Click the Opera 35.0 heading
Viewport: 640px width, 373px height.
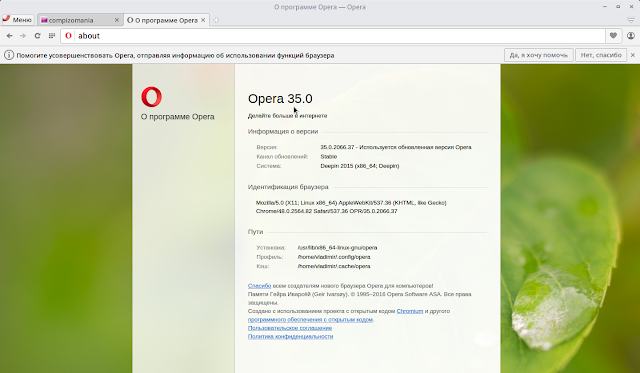click(280, 99)
